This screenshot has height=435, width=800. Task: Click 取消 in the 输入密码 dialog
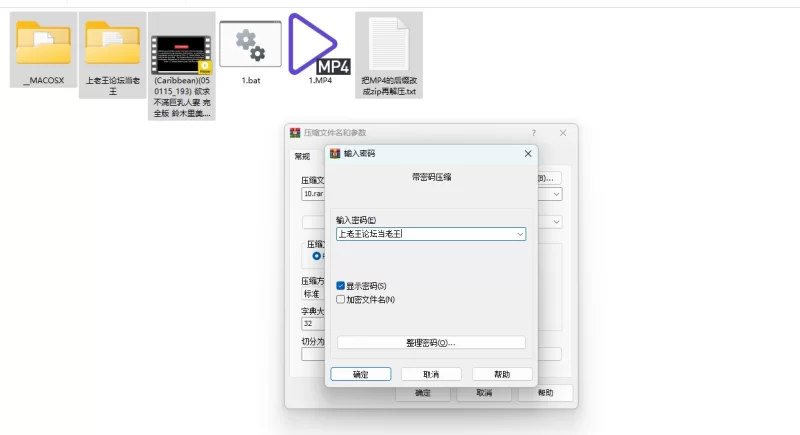[x=431, y=374]
